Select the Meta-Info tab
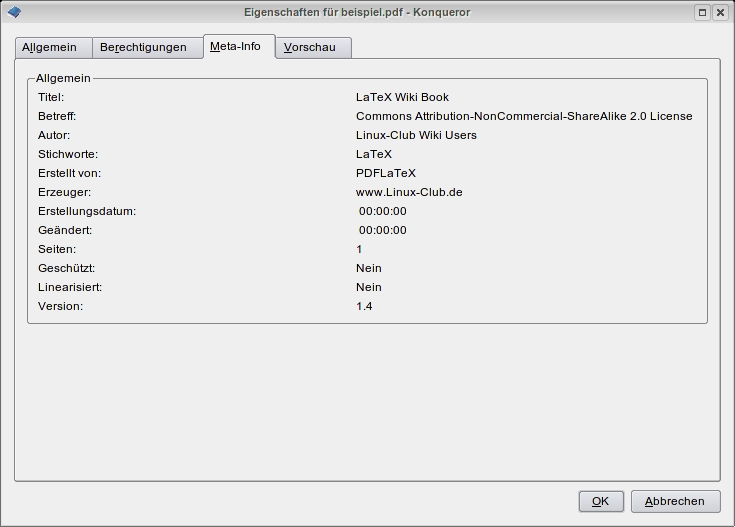735x527 pixels. [239, 46]
